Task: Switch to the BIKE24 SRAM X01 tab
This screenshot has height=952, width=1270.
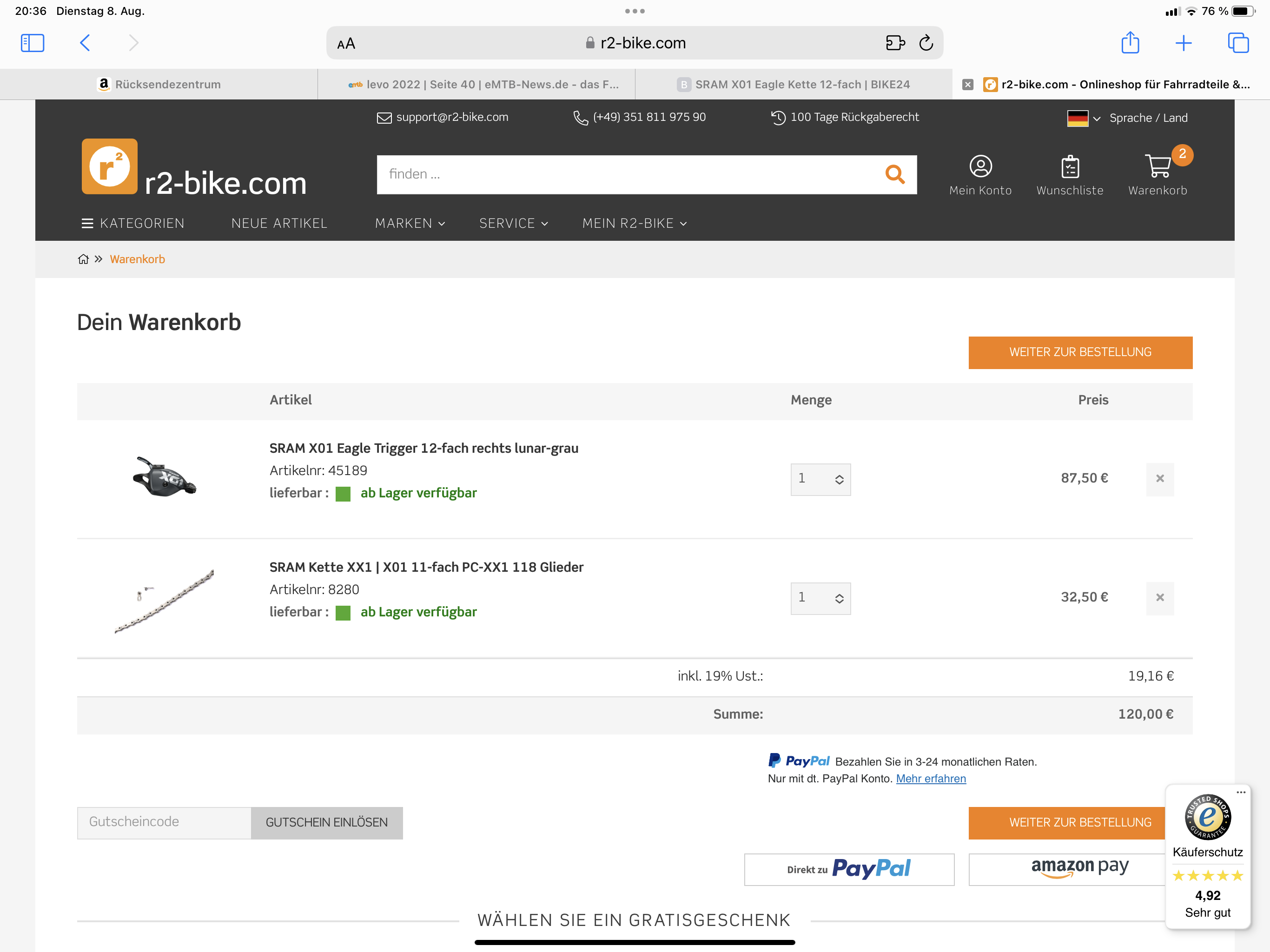Action: 794,85
